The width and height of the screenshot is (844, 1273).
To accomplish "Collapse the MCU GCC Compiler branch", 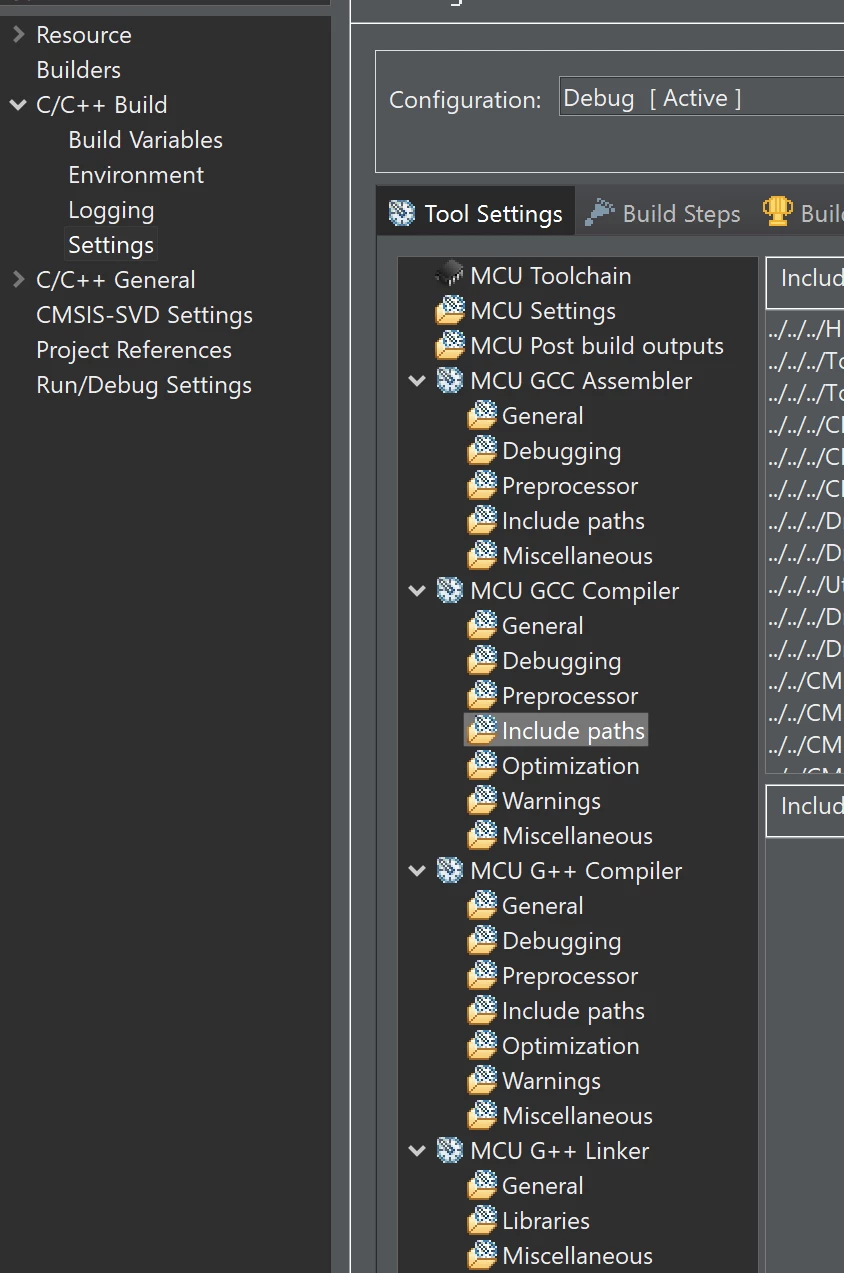I will tap(418, 591).
